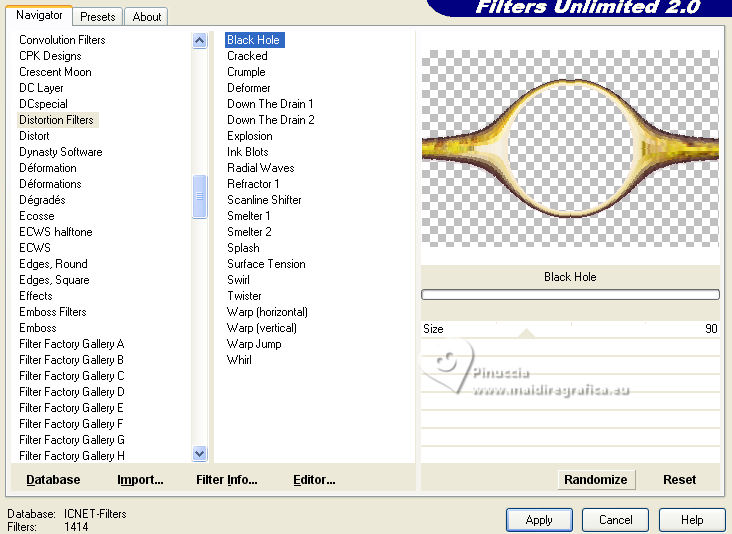Image resolution: width=732 pixels, height=534 pixels.
Task: Choose Warp (horizontal) filter
Action: pyautogui.click(x=267, y=312)
